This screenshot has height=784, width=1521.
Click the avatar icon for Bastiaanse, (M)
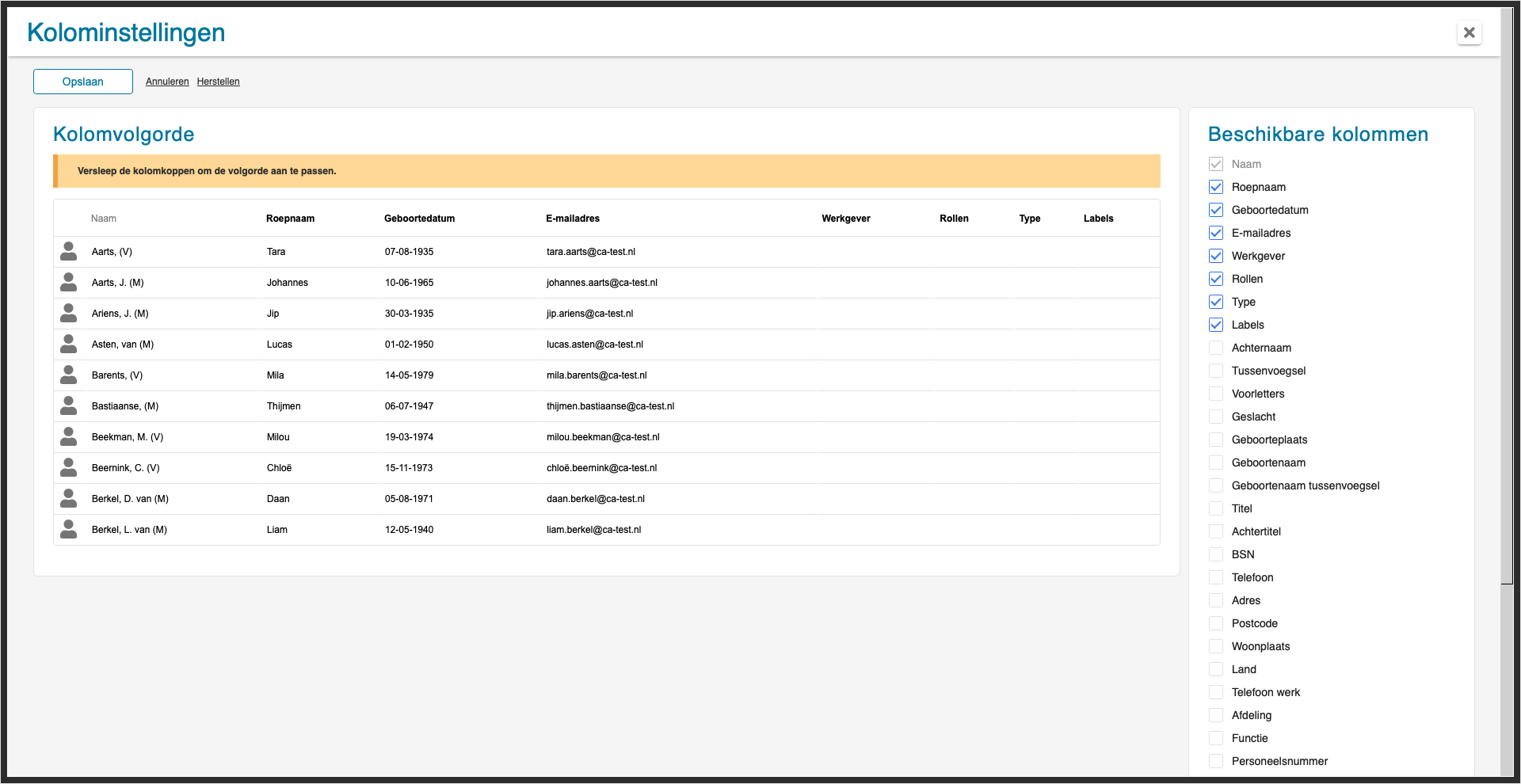[69, 406]
